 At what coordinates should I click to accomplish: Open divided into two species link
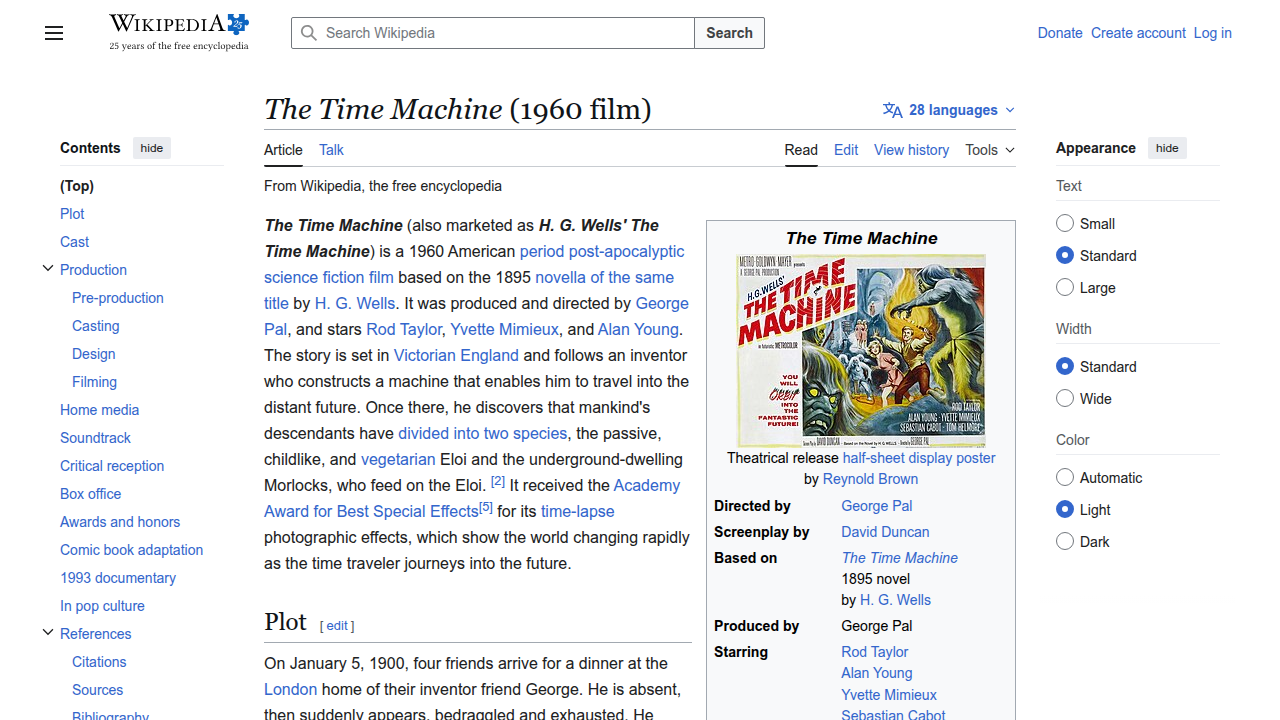pos(483,433)
